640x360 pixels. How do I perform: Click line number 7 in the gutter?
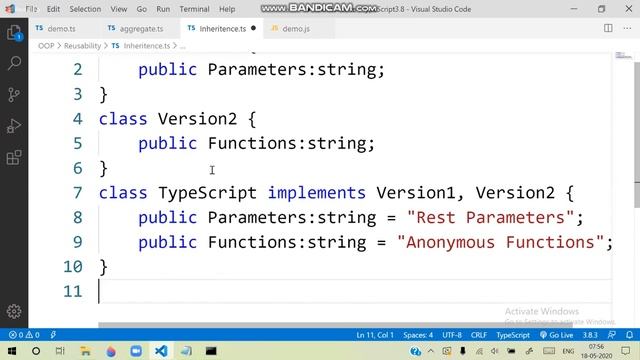pos(78,193)
